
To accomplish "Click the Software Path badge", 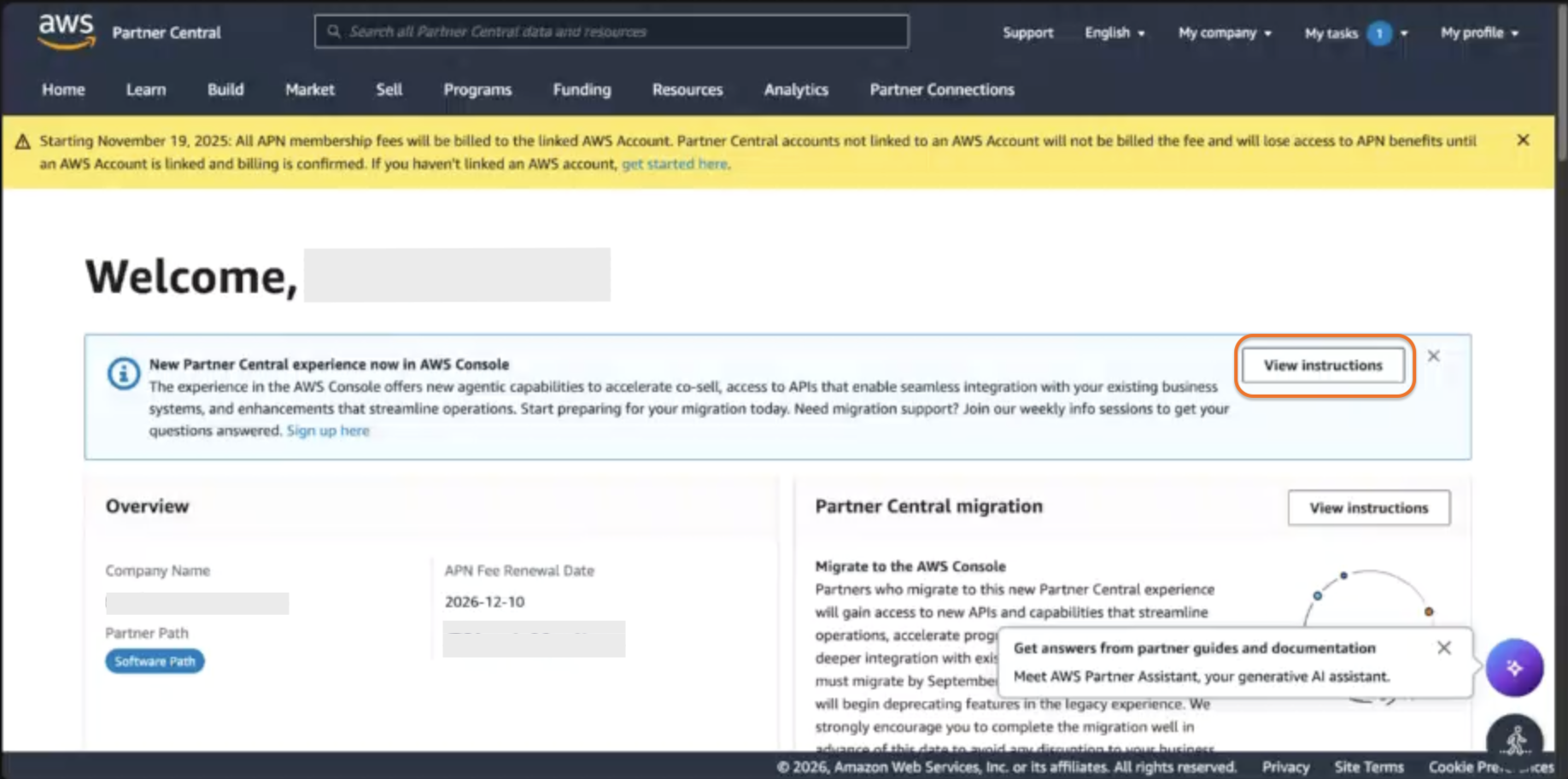I will click(155, 661).
